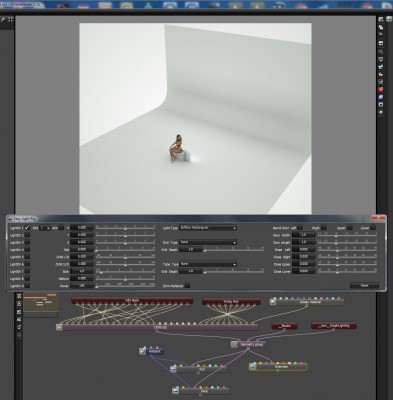The width and height of the screenshot is (393, 400).
Task: Click the expand arrows icon beside the wrench
Action: coord(10,20)
